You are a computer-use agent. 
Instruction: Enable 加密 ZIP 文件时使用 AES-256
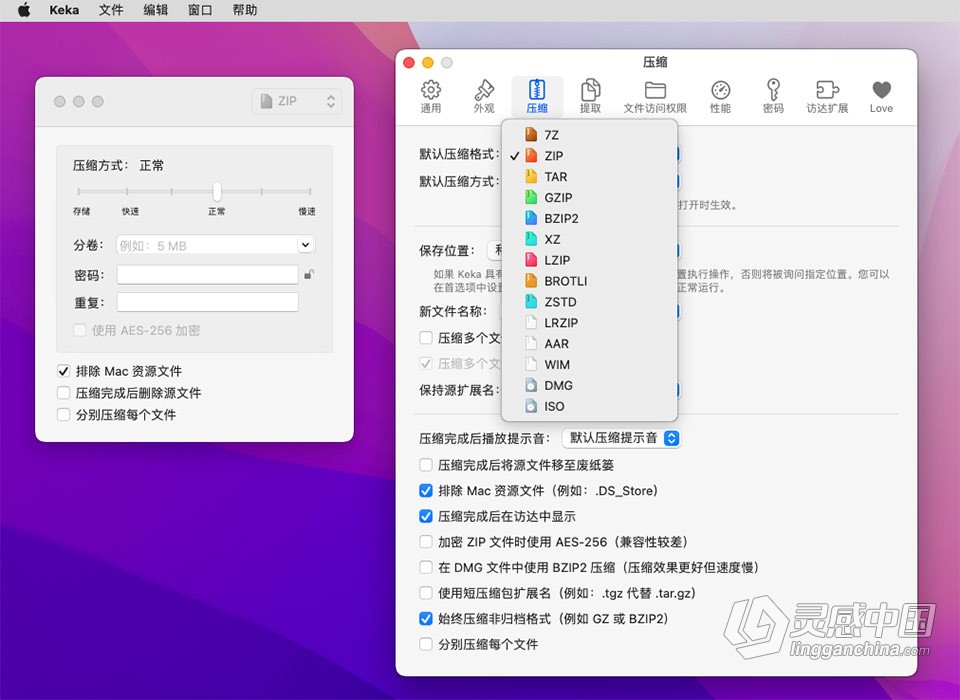click(x=426, y=541)
